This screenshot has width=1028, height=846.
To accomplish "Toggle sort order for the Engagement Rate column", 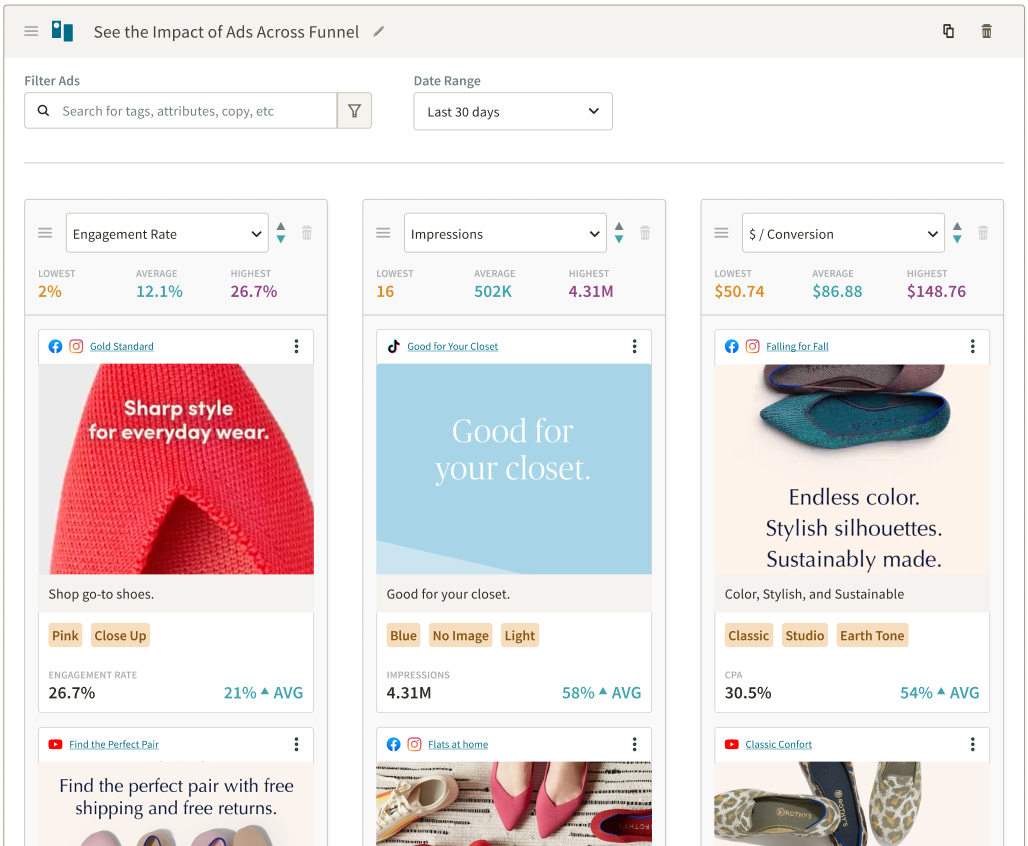I will pos(281,233).
